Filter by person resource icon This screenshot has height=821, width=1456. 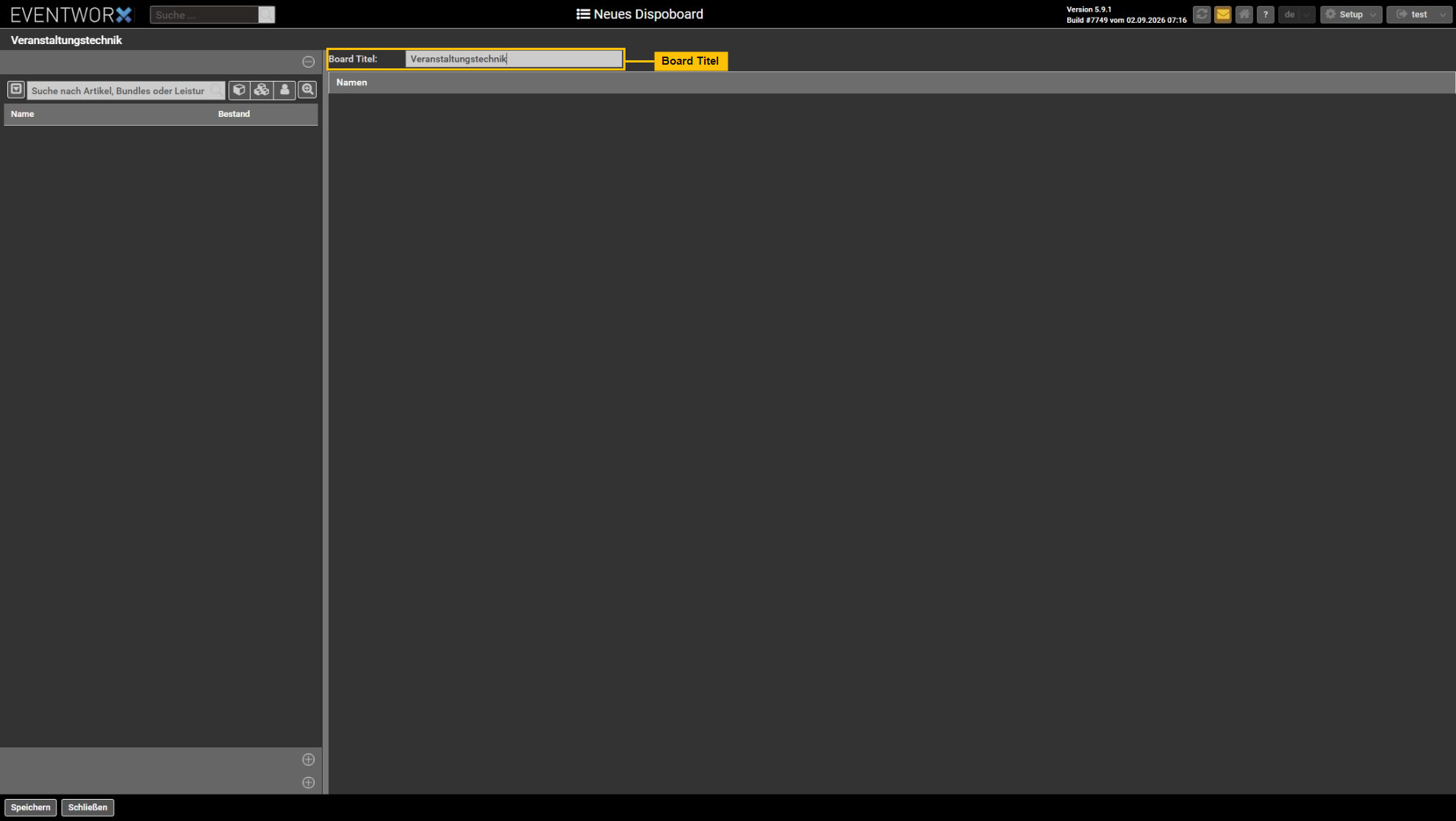(284, 90)
